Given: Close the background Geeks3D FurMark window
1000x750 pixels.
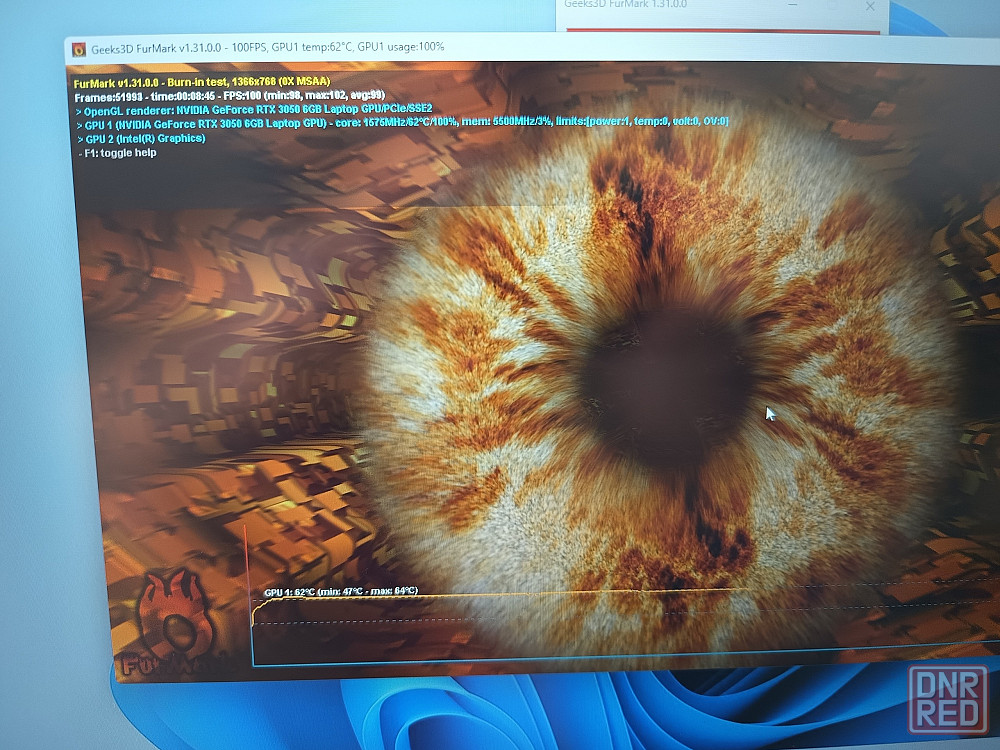Looking at the screenshot, I should tap(870, 6).
